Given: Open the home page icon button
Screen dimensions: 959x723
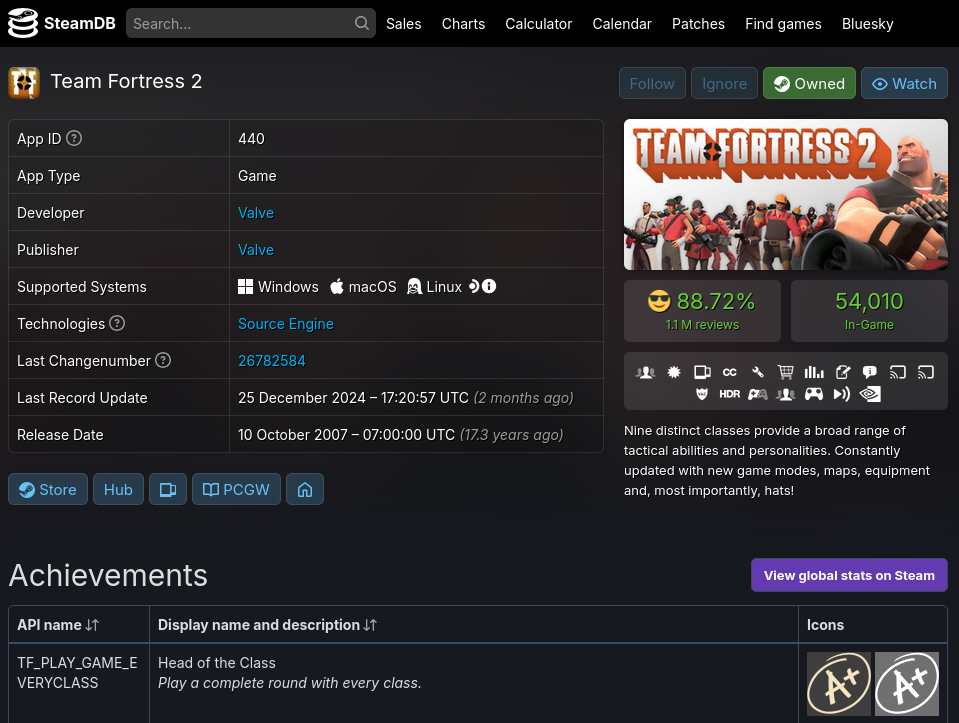Looking at the screenshot, I should 305,489.
